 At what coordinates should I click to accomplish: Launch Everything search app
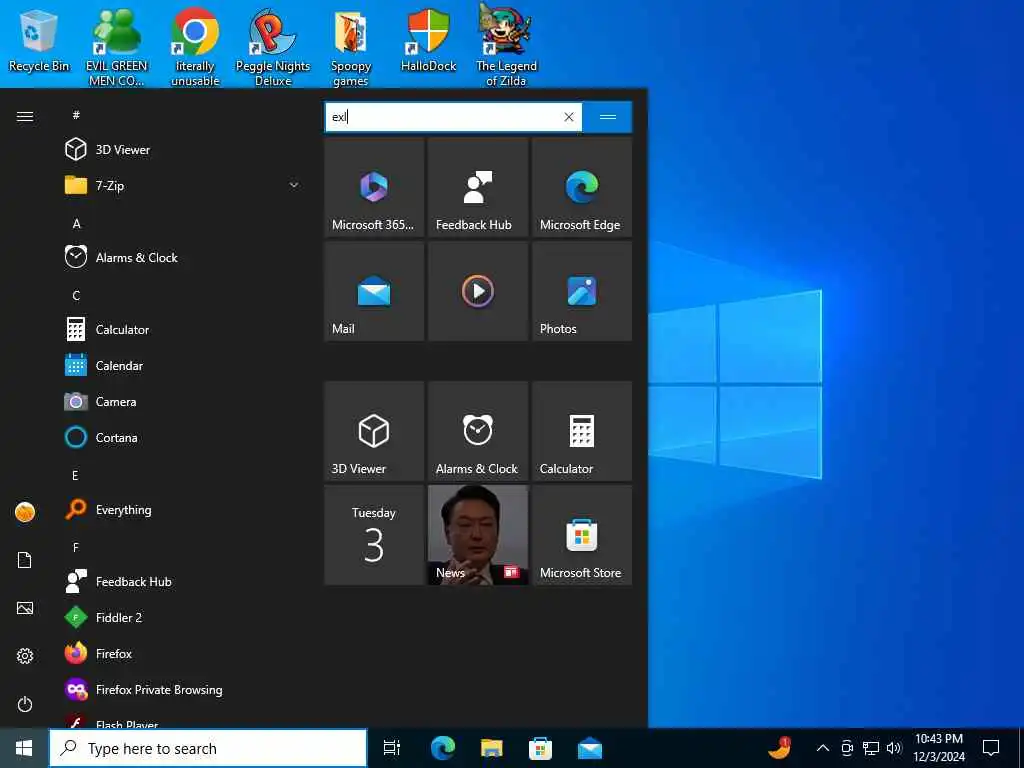tap(183, 509)
